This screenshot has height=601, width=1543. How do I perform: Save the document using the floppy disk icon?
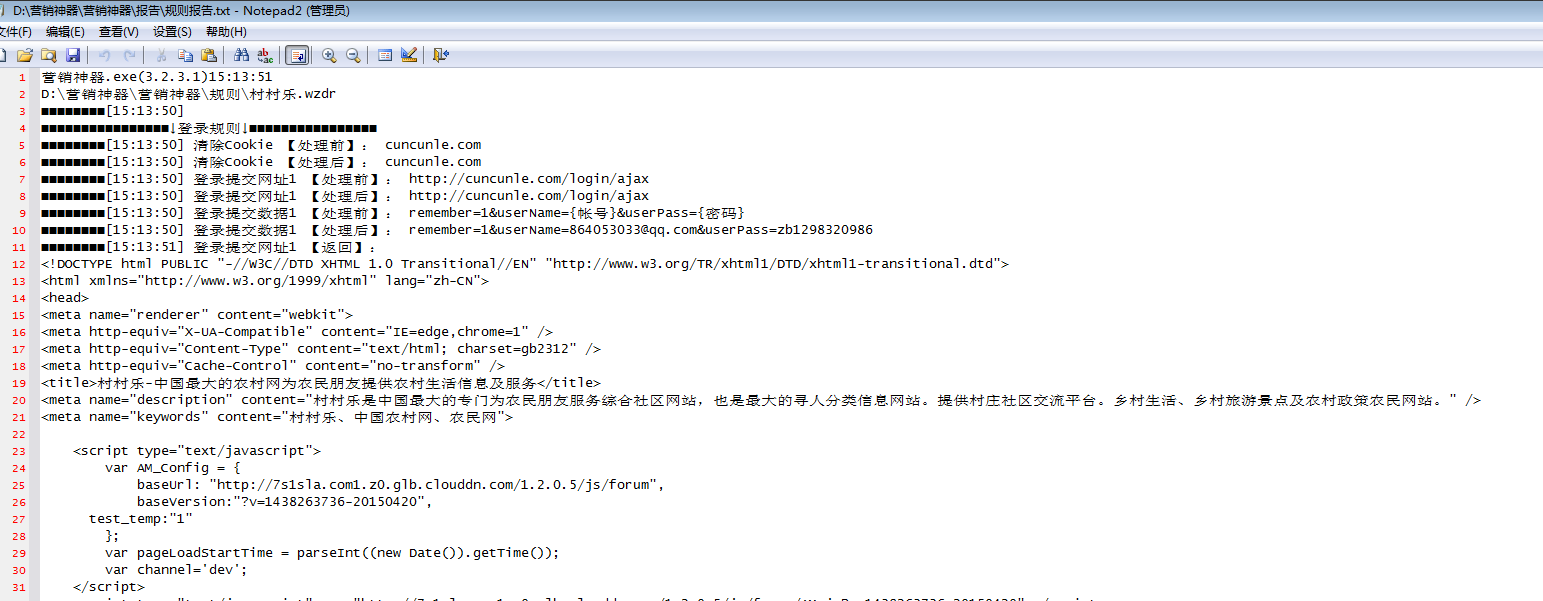[73, 55]
